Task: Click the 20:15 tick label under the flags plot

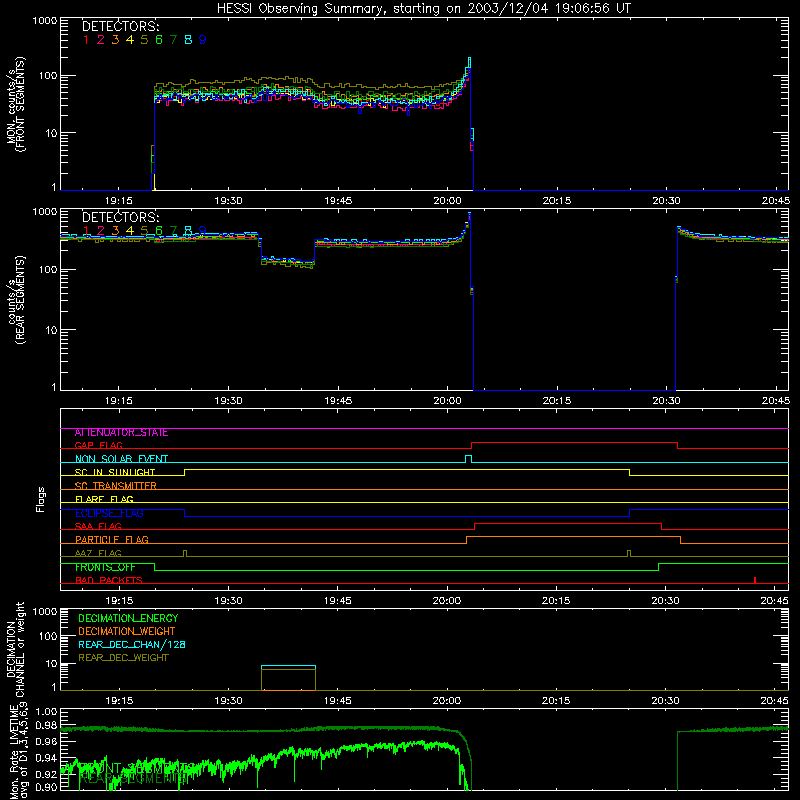Action: tap(556, 601)
